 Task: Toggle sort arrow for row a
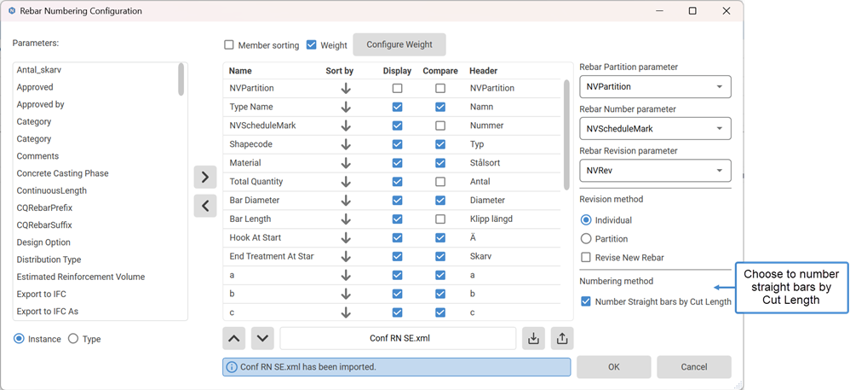(x=346, y=275)
